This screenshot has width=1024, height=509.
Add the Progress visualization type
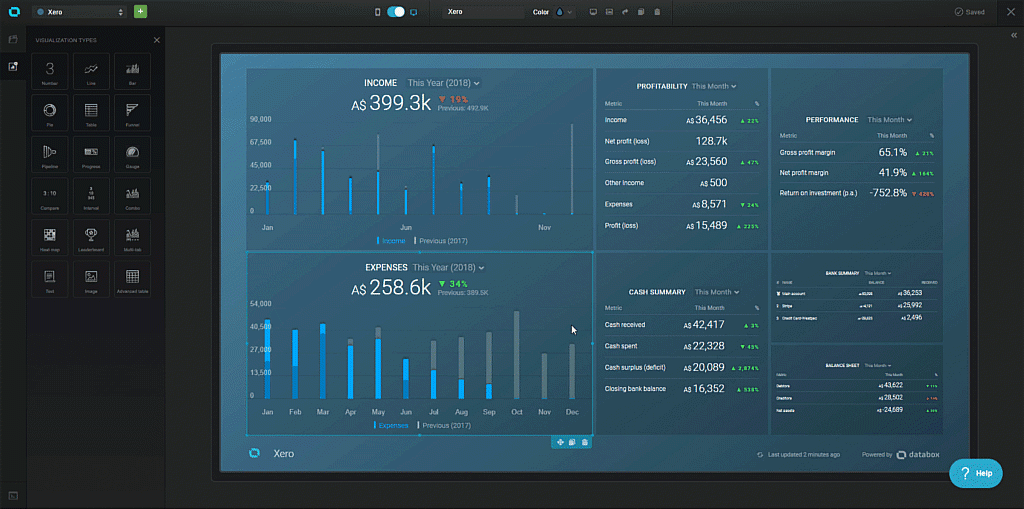click(x=91, y=155)
